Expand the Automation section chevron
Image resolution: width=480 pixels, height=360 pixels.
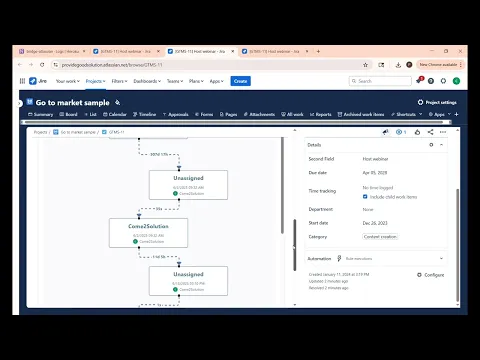pos(441,258)
